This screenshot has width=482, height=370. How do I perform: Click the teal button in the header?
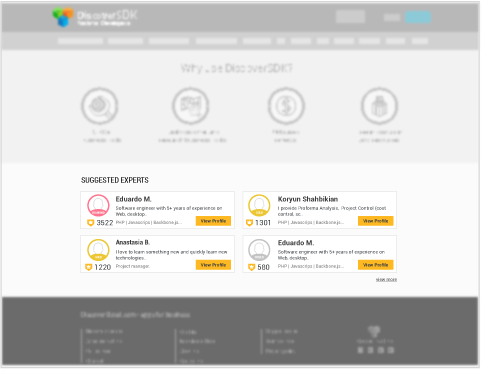[x=418, y=17]
